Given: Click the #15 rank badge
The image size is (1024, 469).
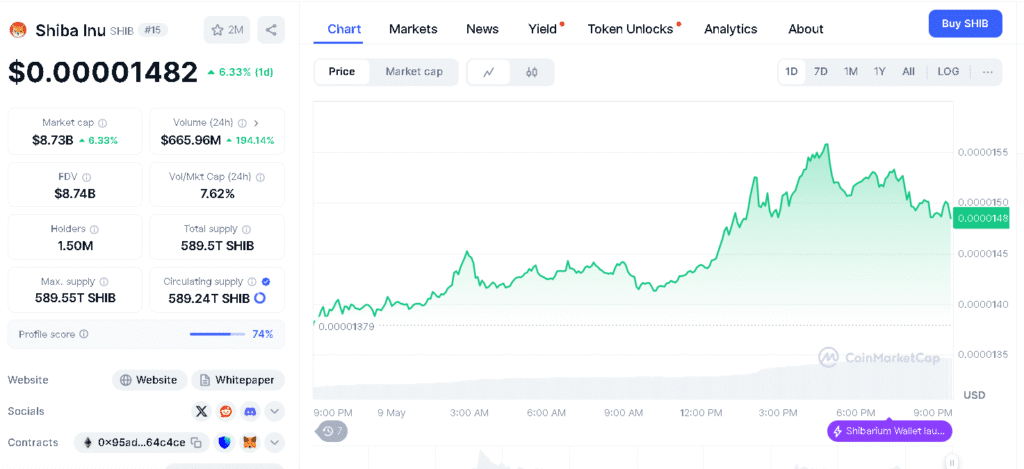Looking at the screenshot, I should (x=153, y=30).
